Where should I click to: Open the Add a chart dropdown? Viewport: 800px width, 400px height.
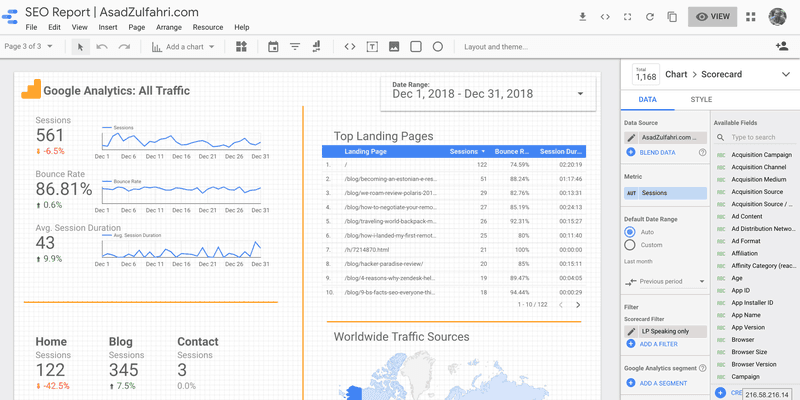[183, 47]
